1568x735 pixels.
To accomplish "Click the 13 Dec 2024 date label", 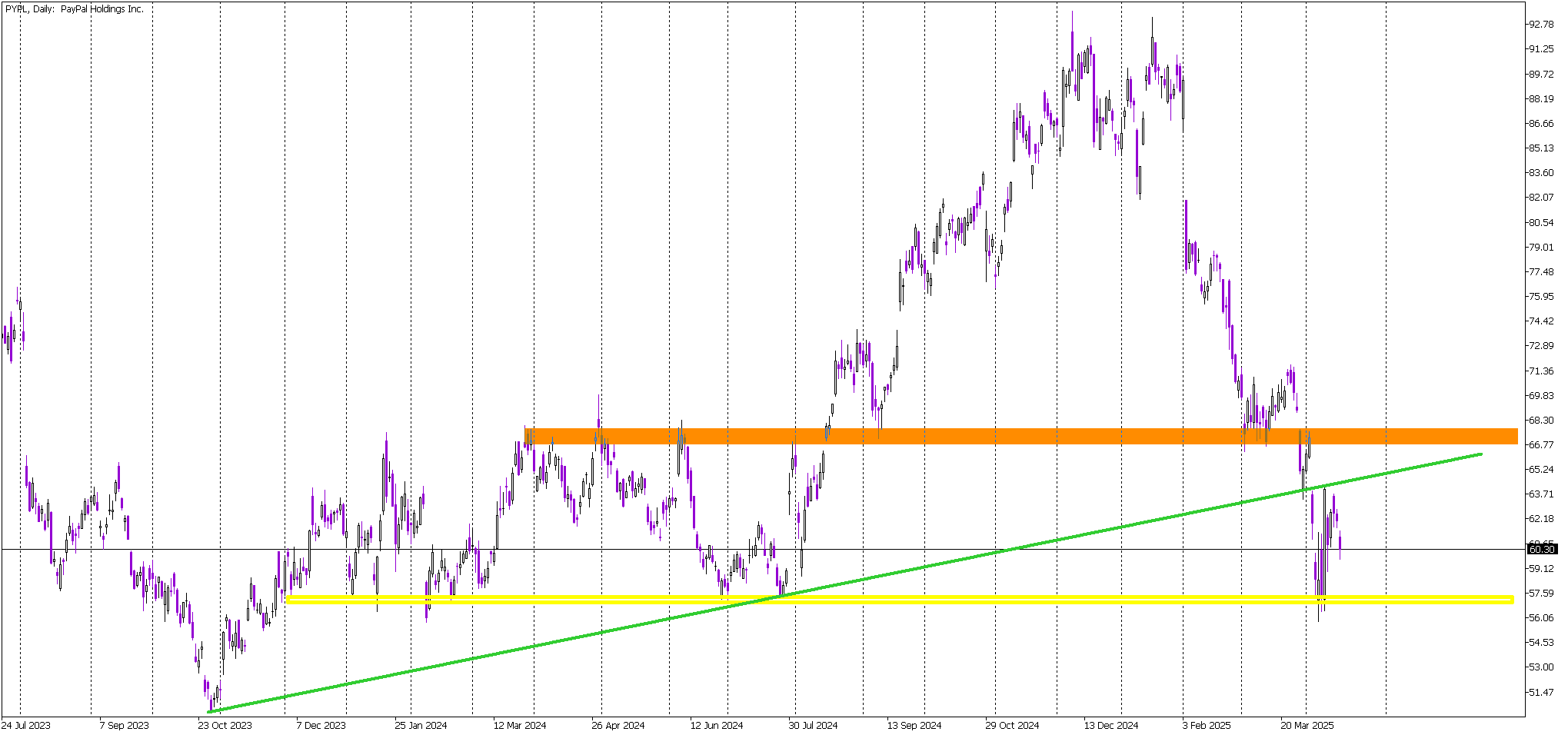I will pos(1111,725).
